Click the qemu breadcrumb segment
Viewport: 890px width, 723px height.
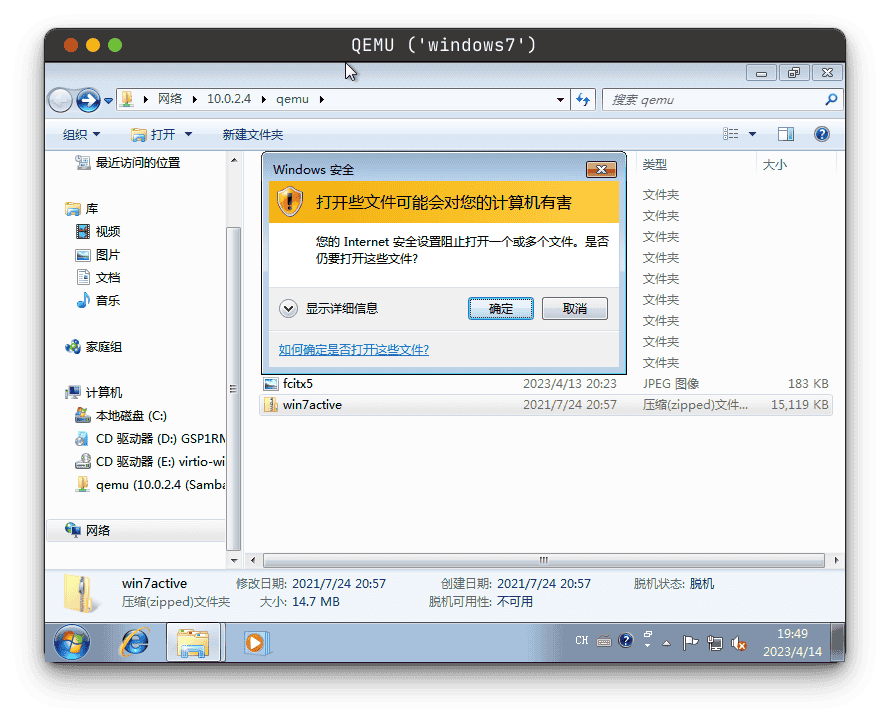(x=292, y=99)
